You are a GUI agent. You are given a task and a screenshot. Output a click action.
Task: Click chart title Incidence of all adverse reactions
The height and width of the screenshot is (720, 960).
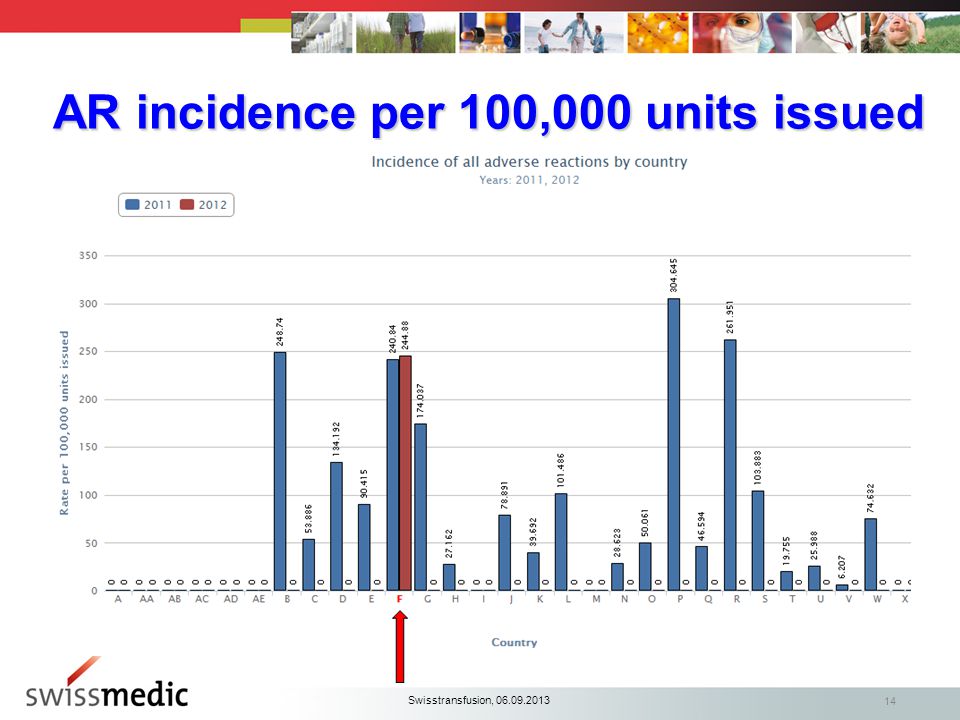click(x=529, y=162)
